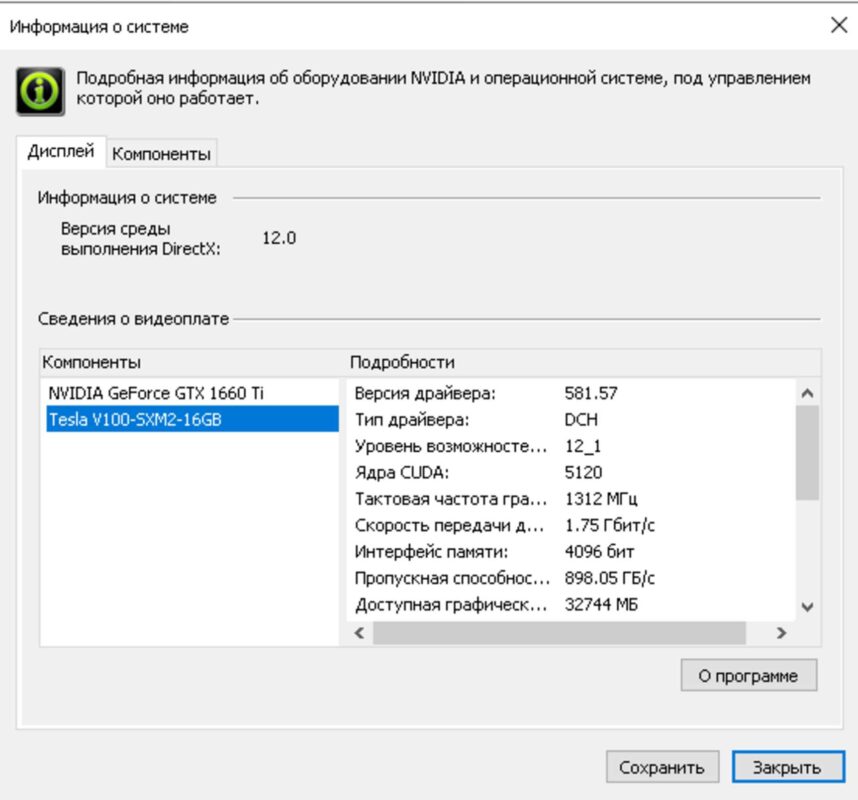This screenshot has width=858, height=800.
Task: Click the Ядра CUDA label
Action: click(x=402, y=472)
